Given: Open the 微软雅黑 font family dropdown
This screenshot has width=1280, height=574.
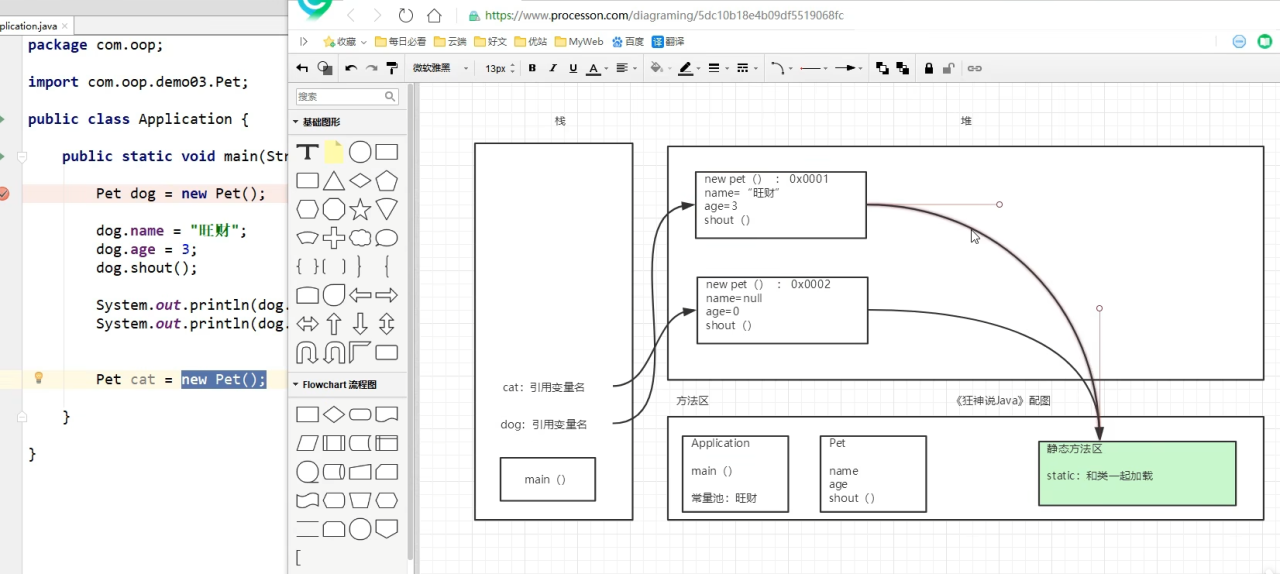Looking at the screenshot, I should 440,68.
